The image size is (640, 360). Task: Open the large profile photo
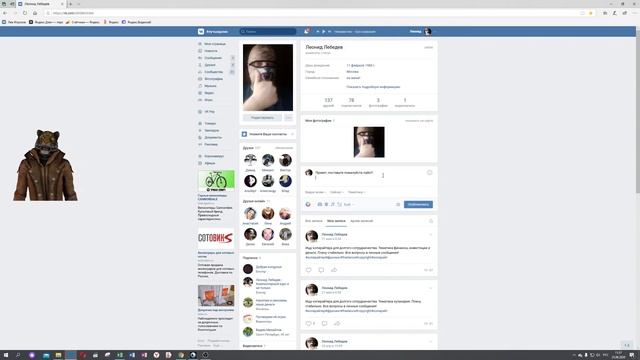(x=268, y=77)
